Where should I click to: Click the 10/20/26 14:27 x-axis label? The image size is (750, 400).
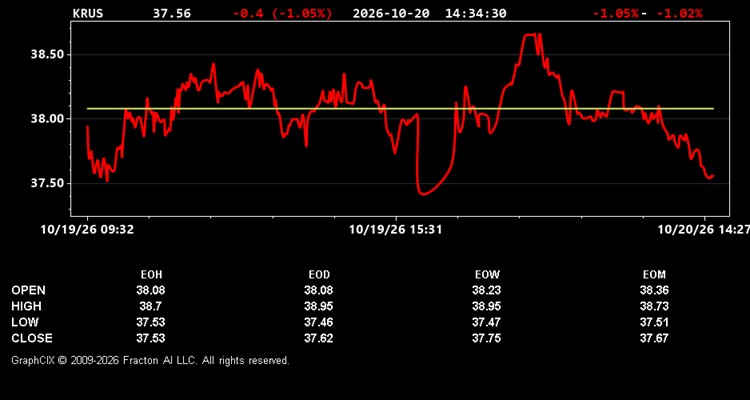click(x=704, y=230)
